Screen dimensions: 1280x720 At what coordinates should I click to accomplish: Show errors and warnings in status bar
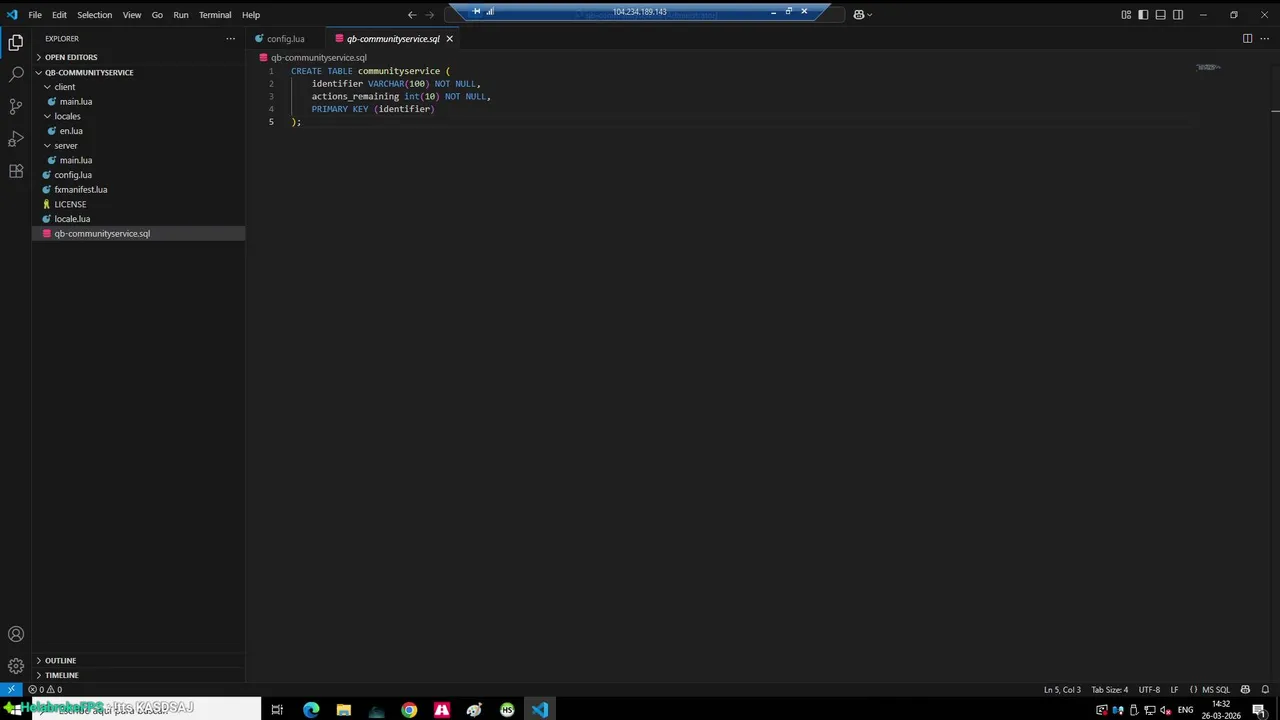(x=46, y=690)
